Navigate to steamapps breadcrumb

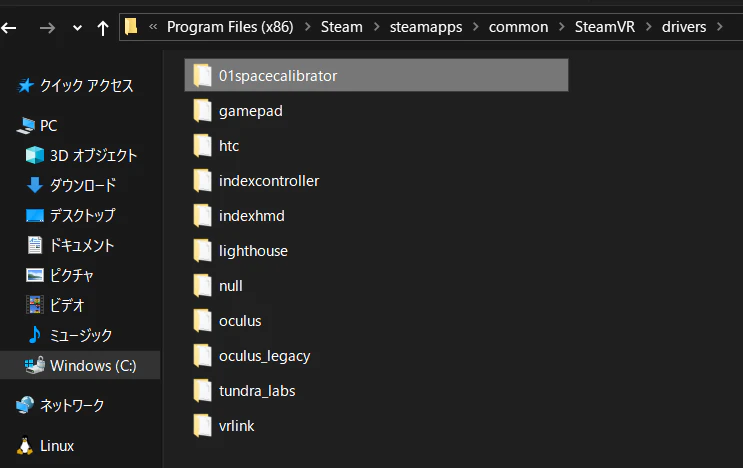(426, 27)
